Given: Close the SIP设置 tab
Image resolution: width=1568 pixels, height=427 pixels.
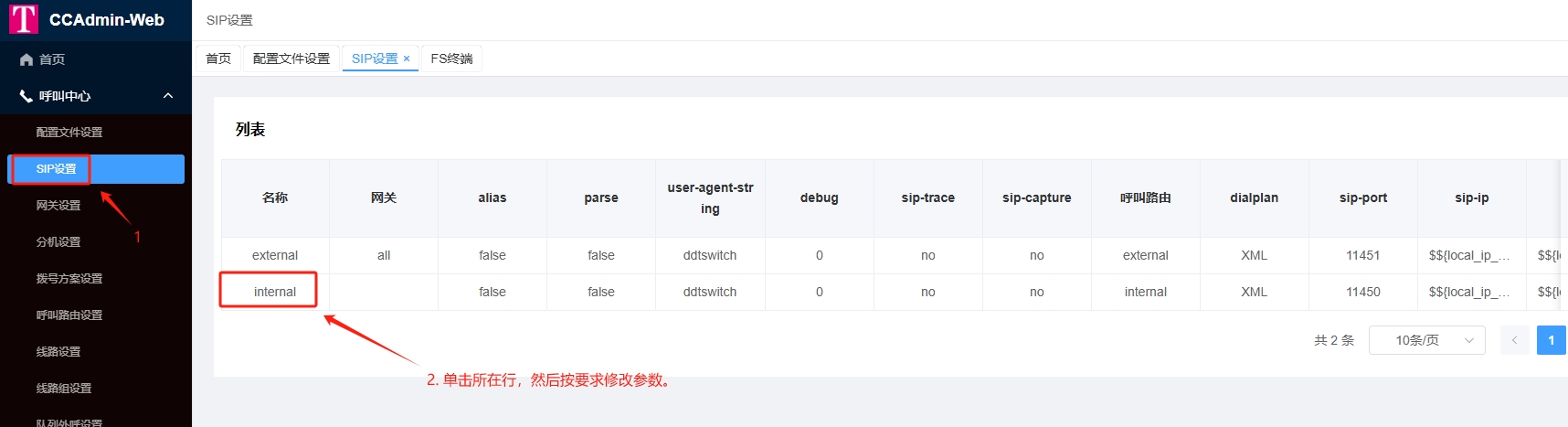Looking at the screenshot, I should pos(407,59).
